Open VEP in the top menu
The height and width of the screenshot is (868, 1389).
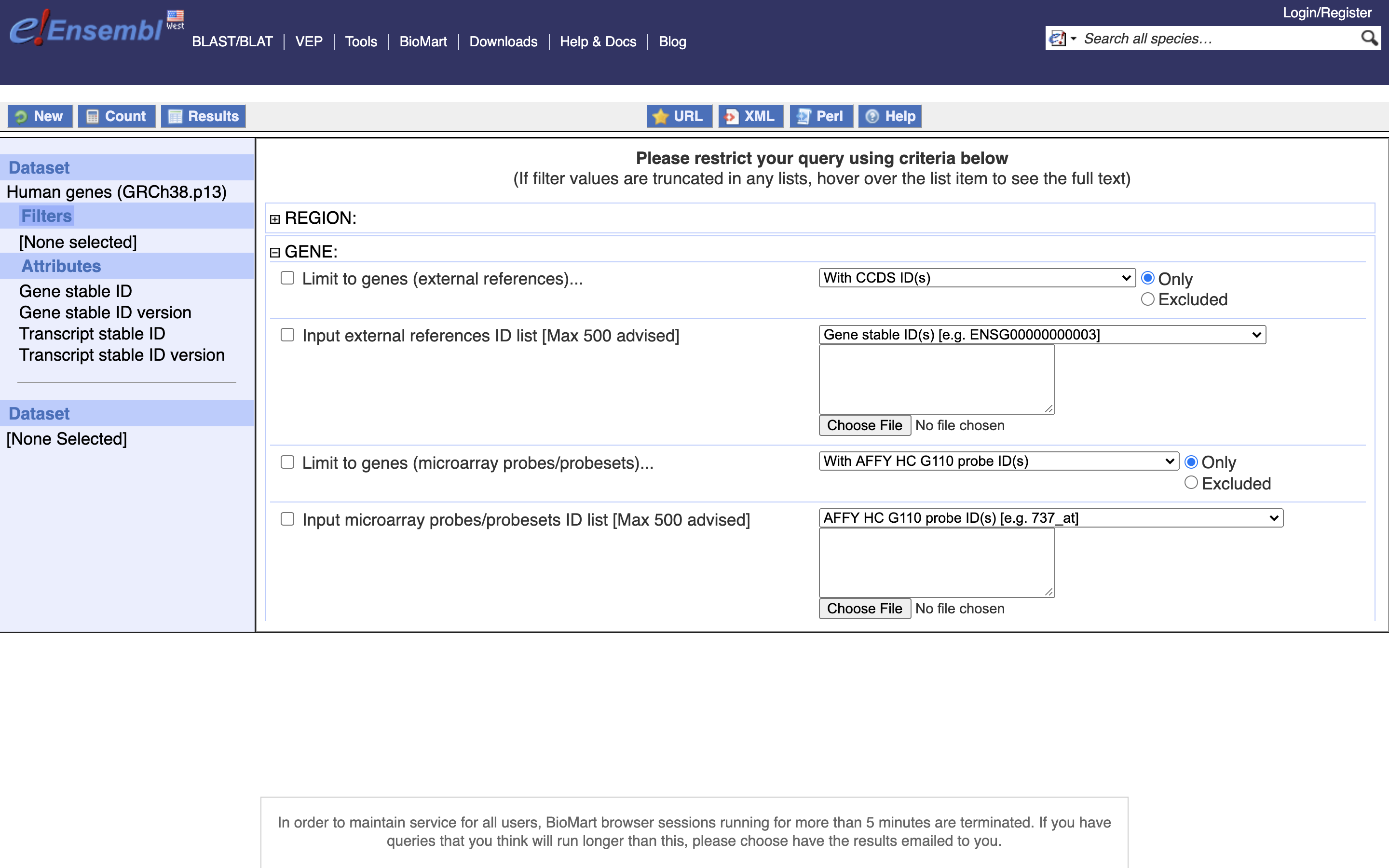[309, 41]
